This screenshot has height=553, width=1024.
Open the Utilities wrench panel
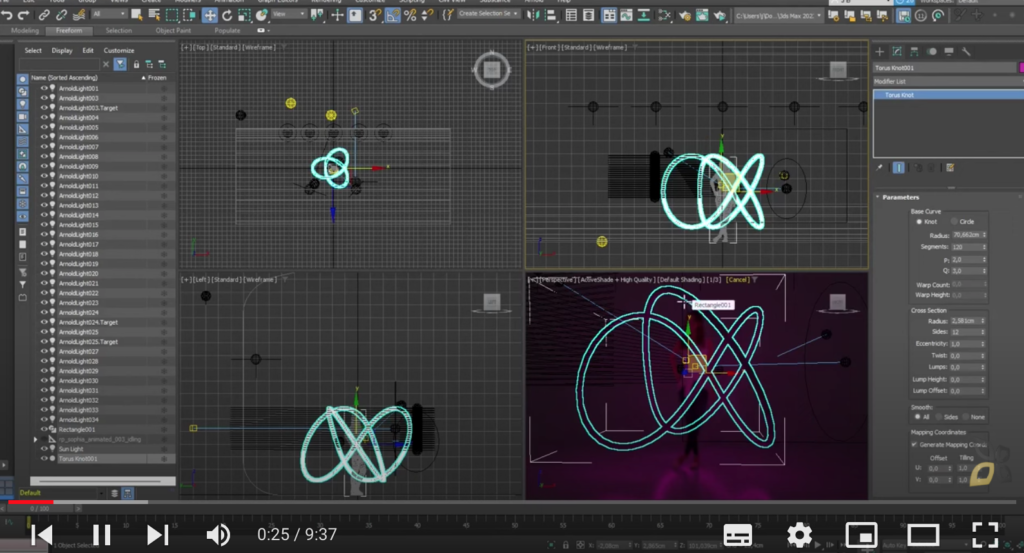[x=966, y=52]
